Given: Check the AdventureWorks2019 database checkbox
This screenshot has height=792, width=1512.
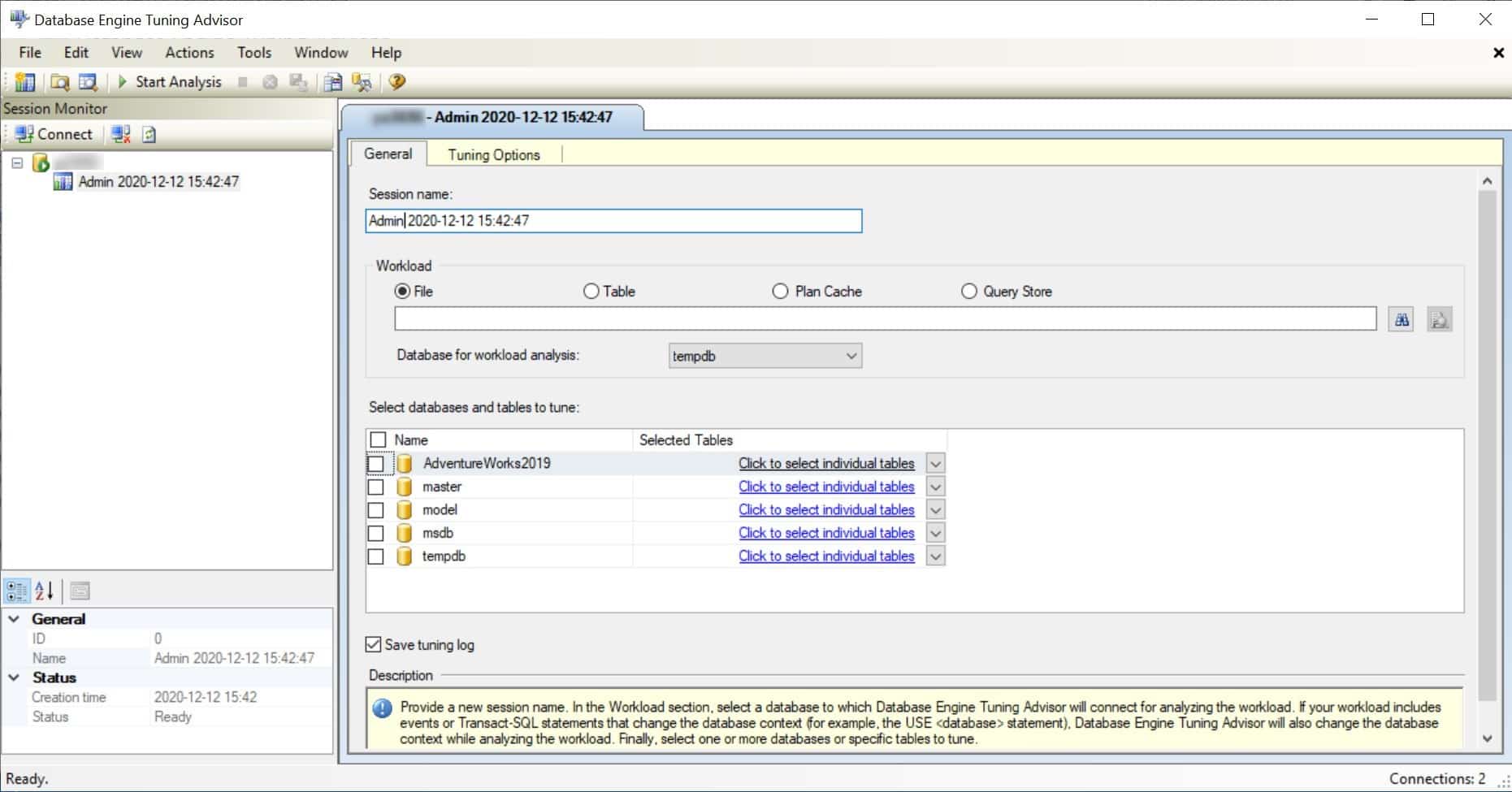Looking at the screenshot, I should point(375,464).
